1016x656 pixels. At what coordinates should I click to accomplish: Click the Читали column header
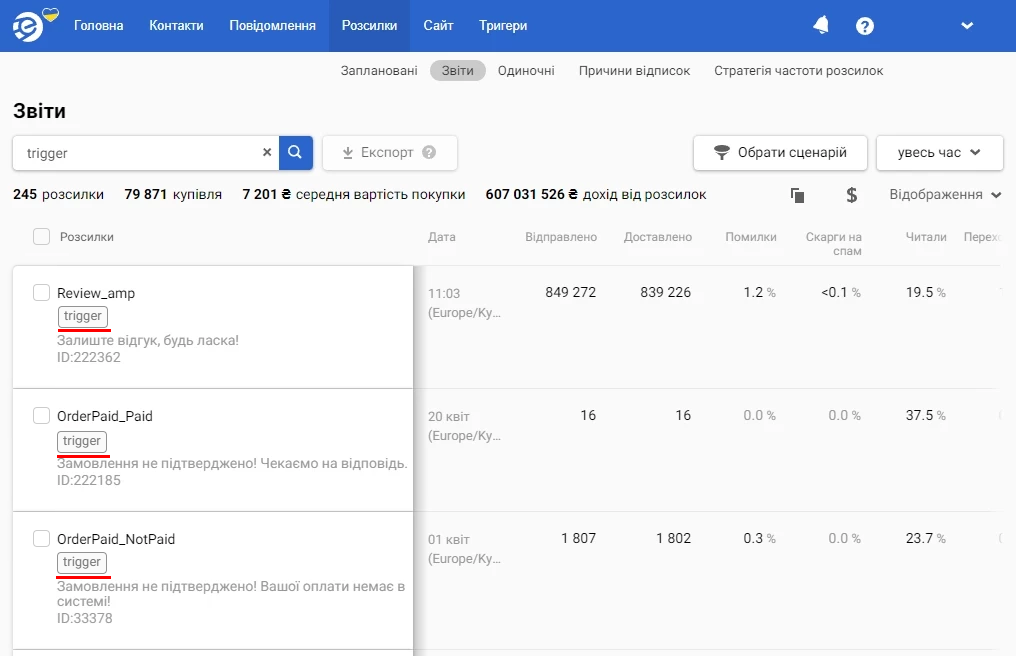click(x=926, y=237)
